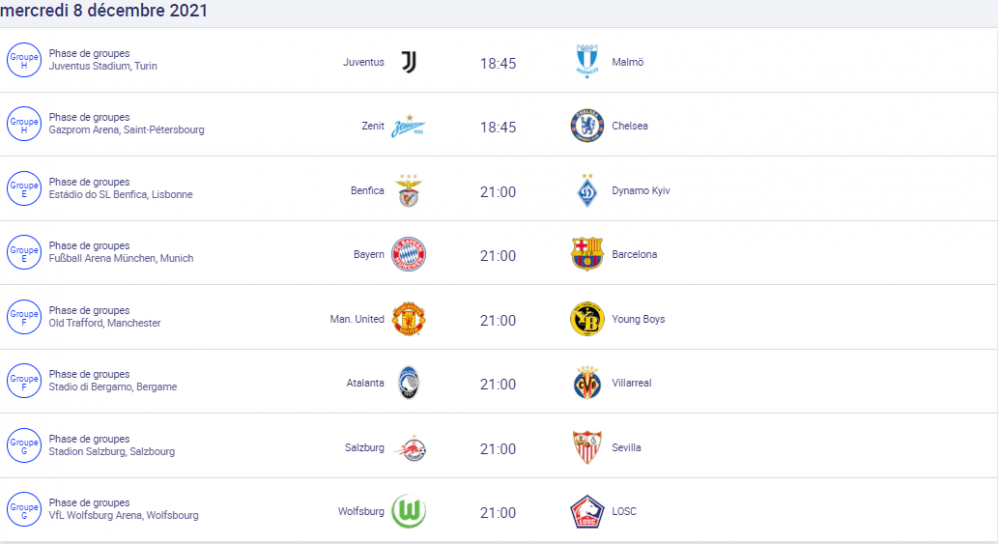Select the Zenit team logo
Viewport: 1000px width, 544px height.
click(408, 126)
